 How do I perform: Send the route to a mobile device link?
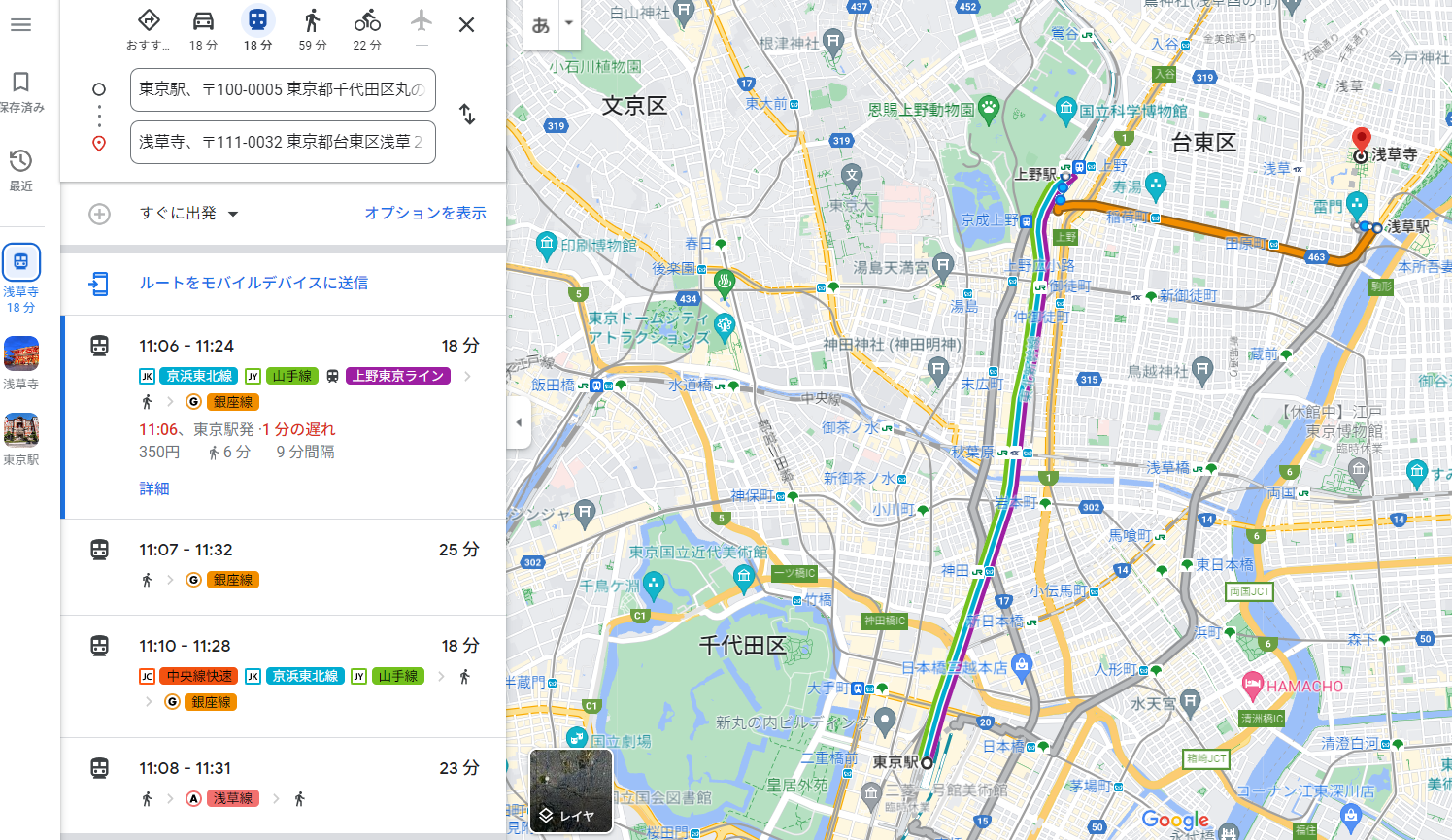coord(253,283)
